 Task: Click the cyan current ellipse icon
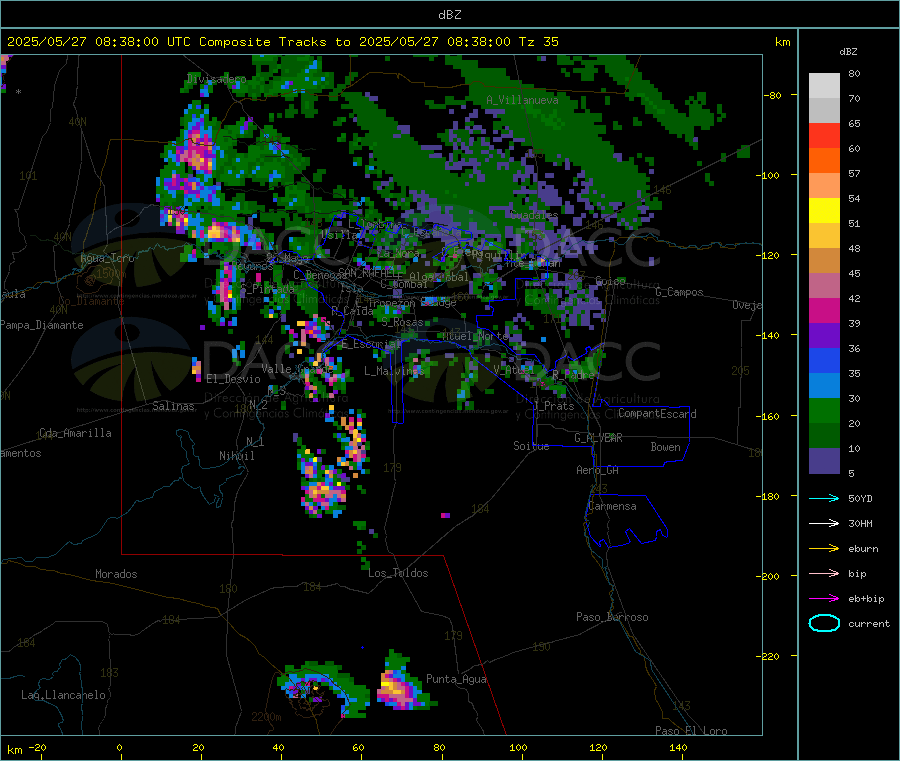824,623
